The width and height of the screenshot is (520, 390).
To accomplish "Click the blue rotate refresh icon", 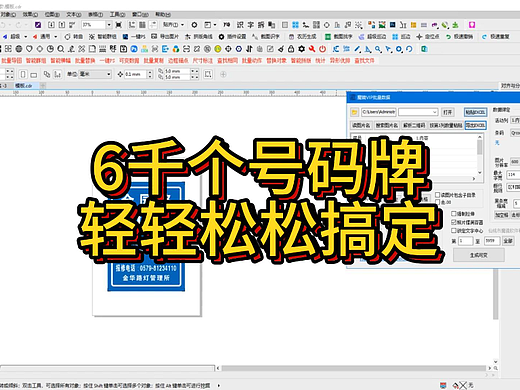I will click(409, 49).
